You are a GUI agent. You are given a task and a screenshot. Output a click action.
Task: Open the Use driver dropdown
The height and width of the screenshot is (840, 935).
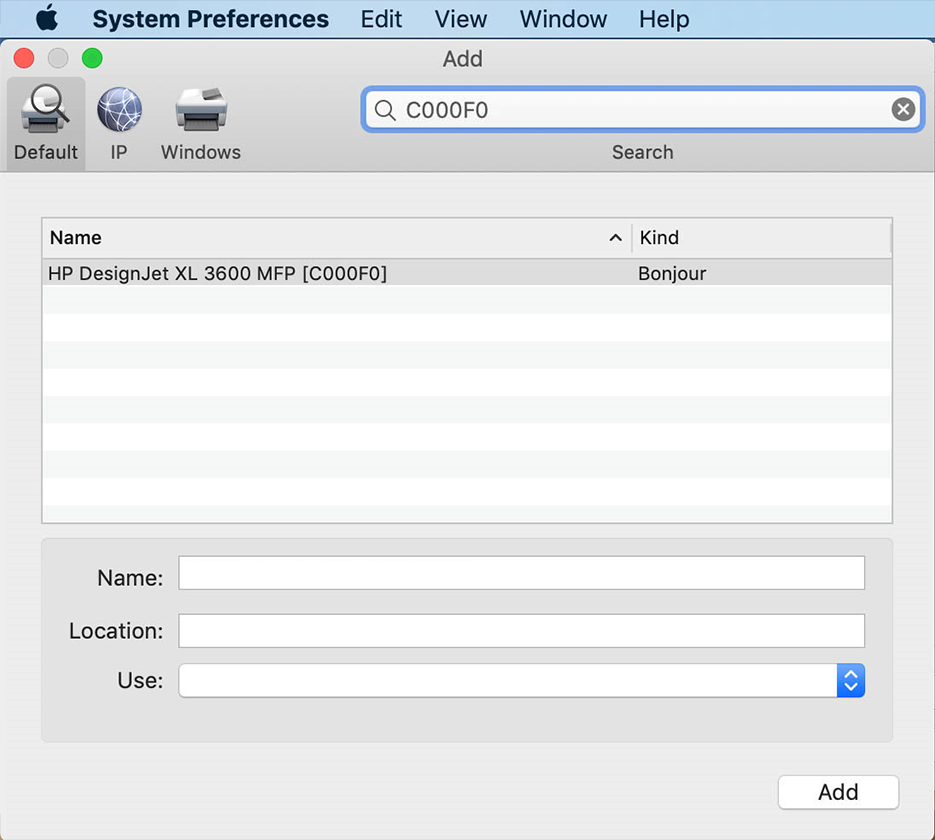tap(521, 680)
